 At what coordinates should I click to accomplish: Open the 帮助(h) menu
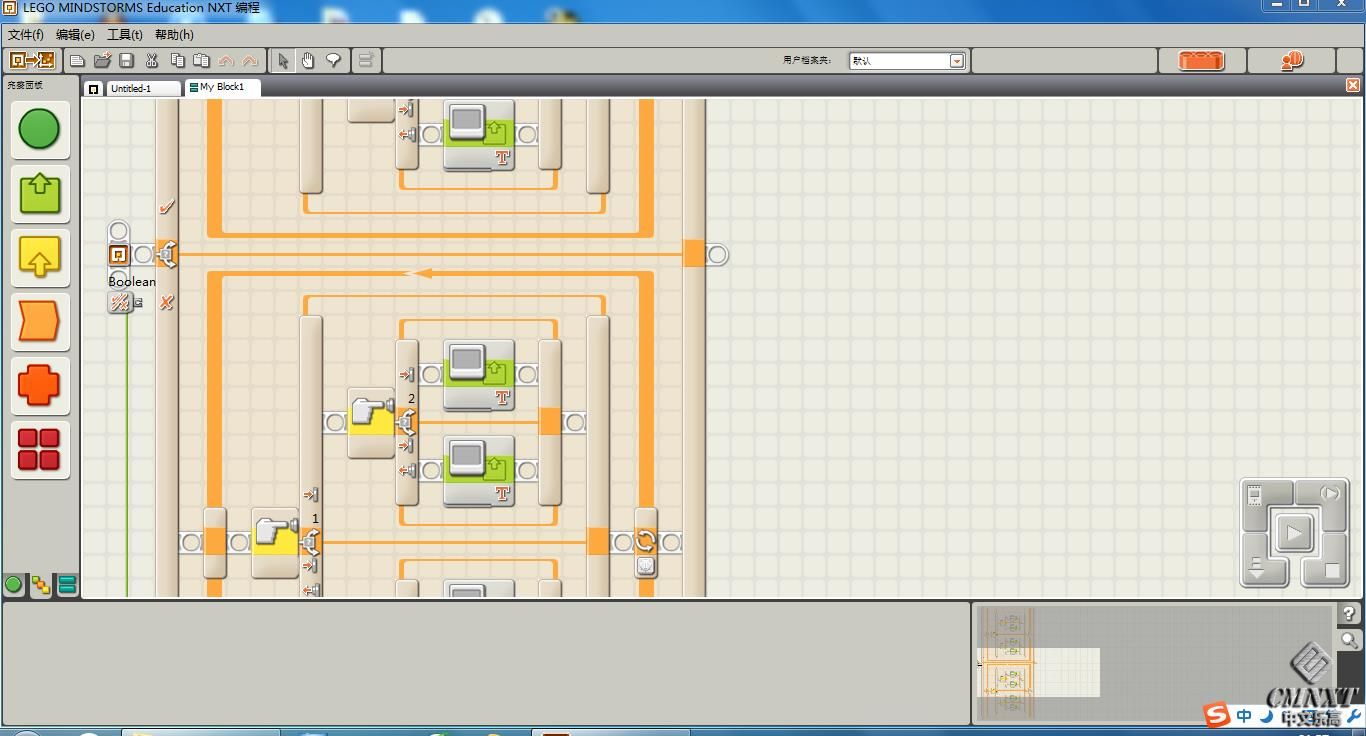tap(174, 34)
